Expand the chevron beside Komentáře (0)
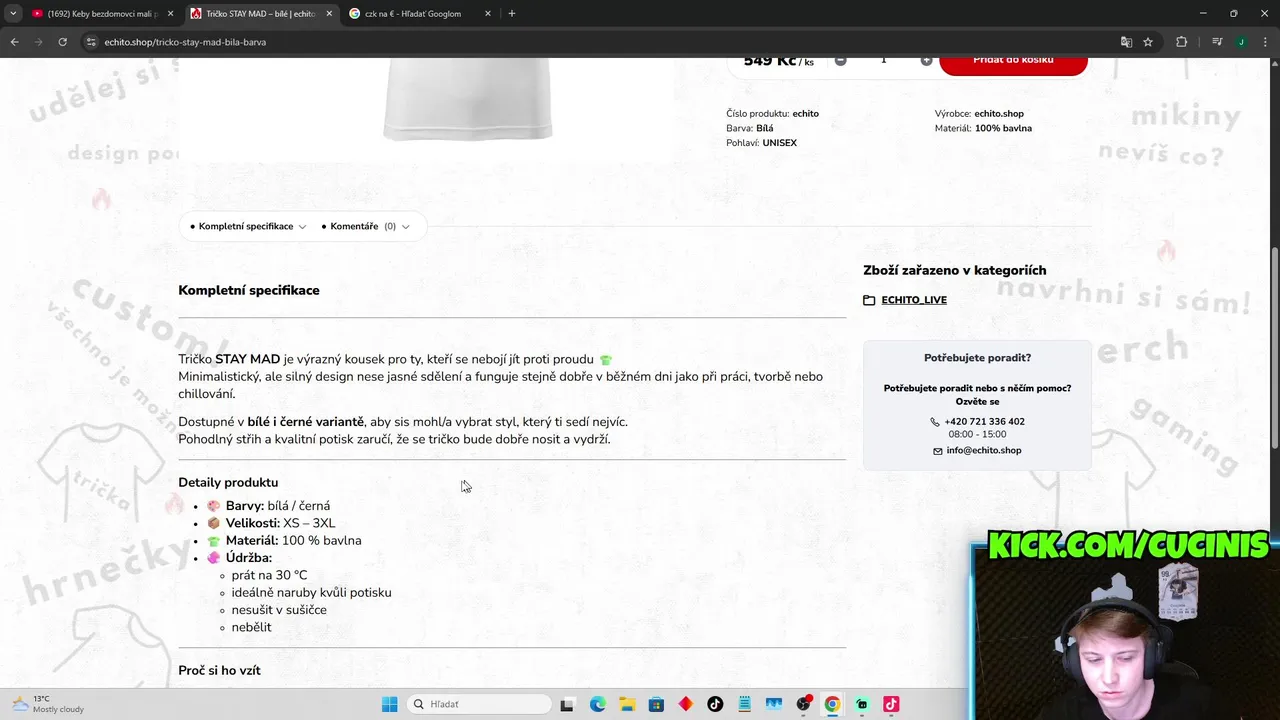Screen dimensions: 1280x720 point(405,227)
